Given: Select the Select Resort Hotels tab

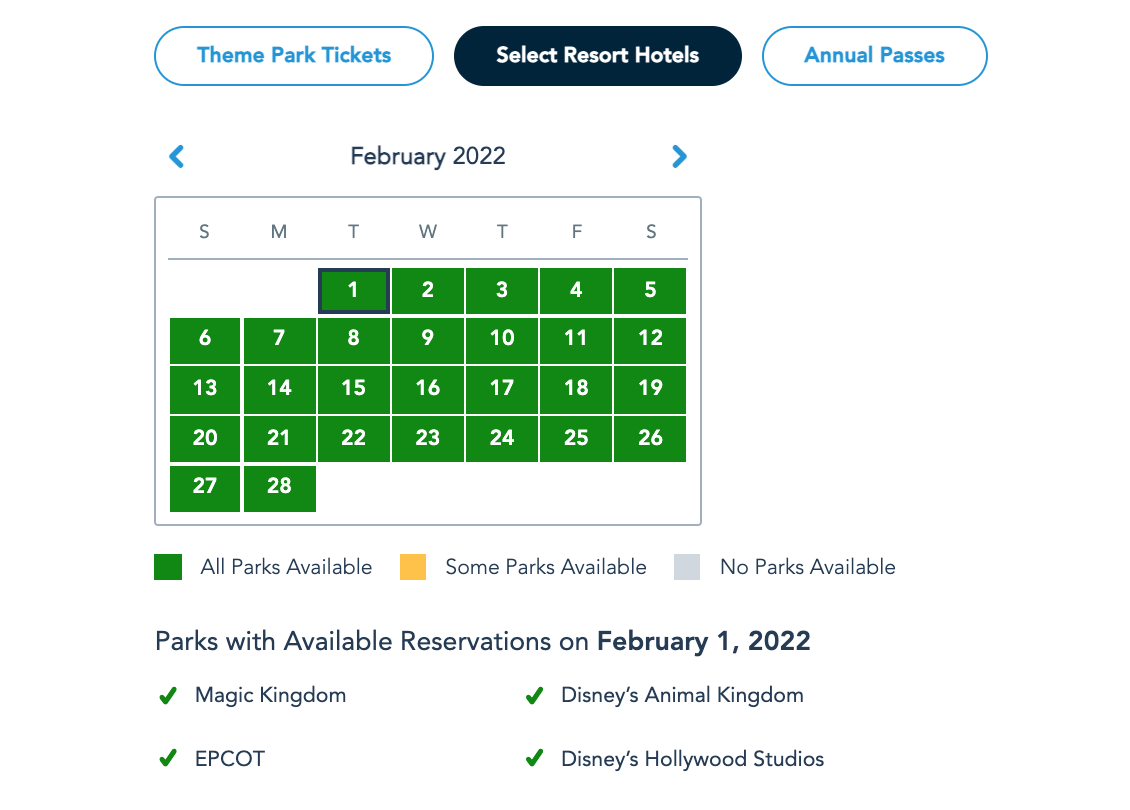Looking at the screenshot, I should click(597, 55).
